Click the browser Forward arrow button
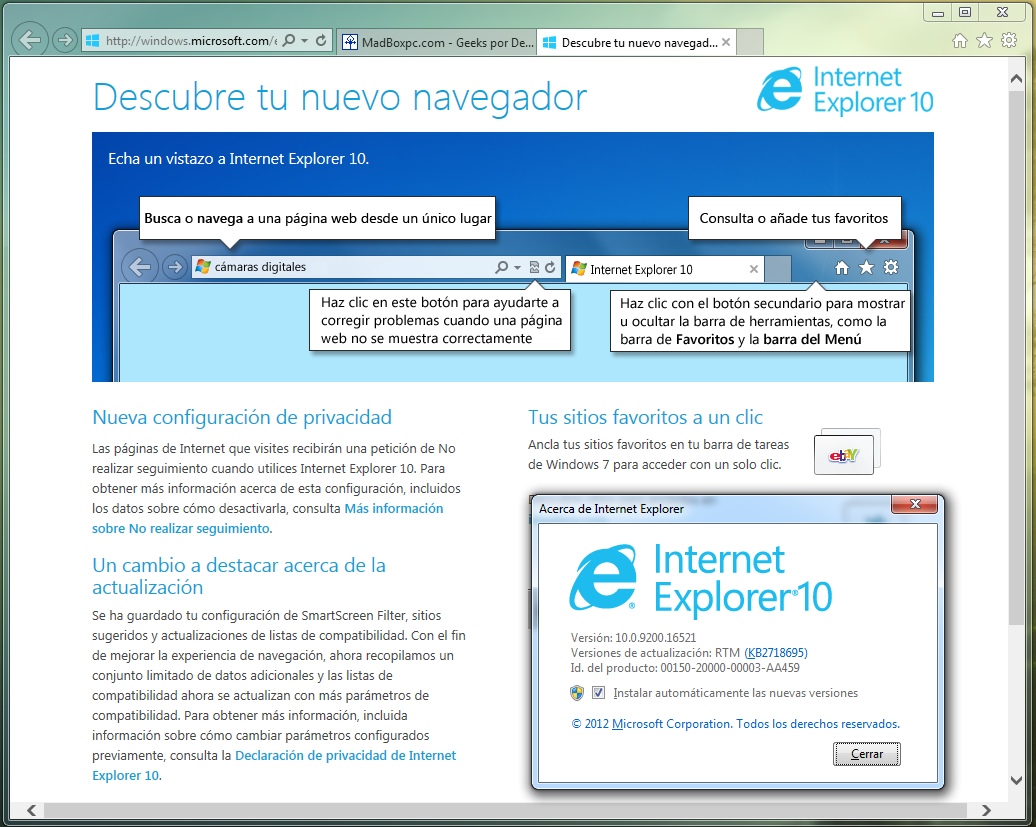Screen dimensions: 1036x827 64,40
